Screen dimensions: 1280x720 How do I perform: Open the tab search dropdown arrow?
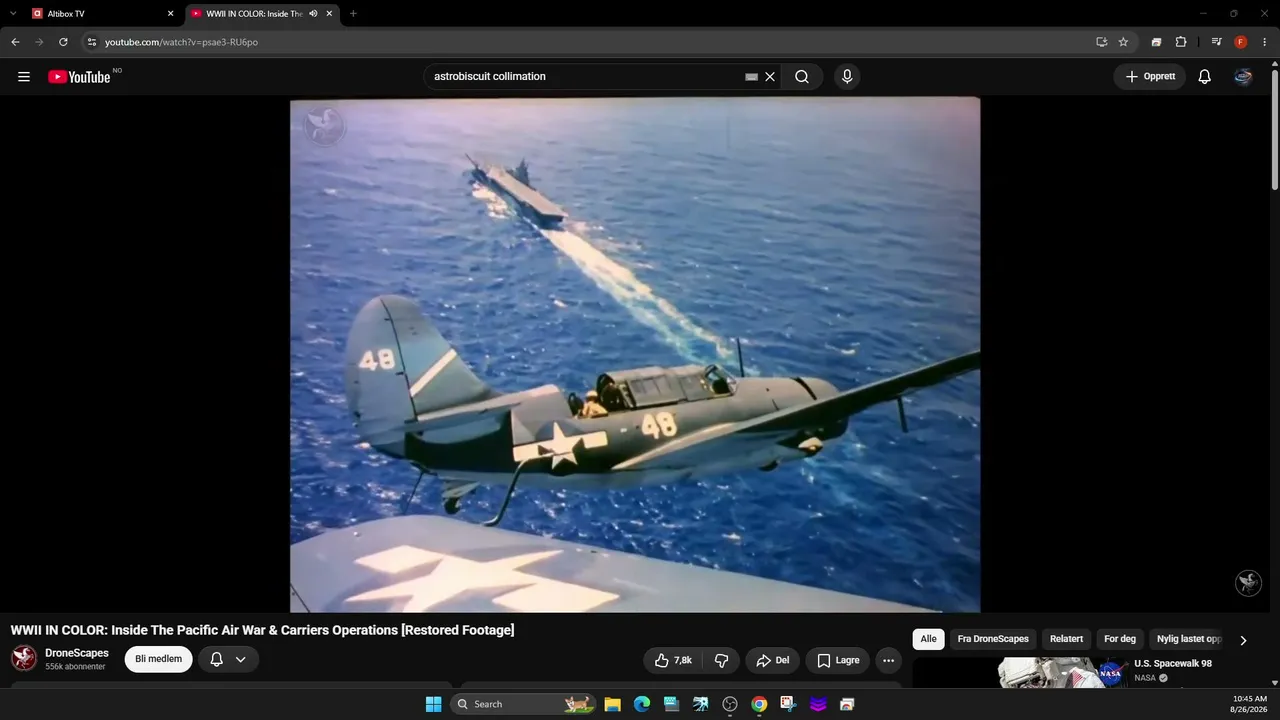(13, 14)
